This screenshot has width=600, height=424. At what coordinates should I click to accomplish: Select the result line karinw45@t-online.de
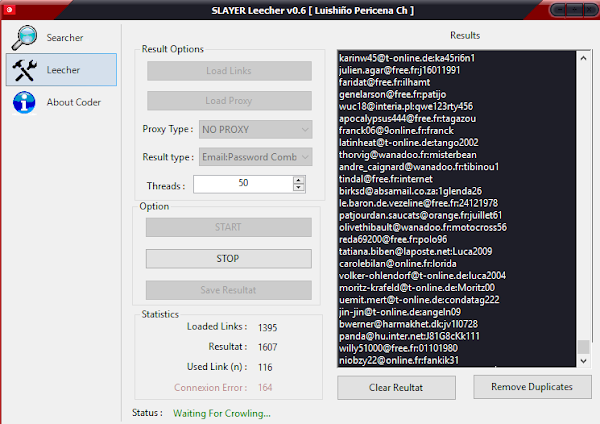tap(407, 58)
